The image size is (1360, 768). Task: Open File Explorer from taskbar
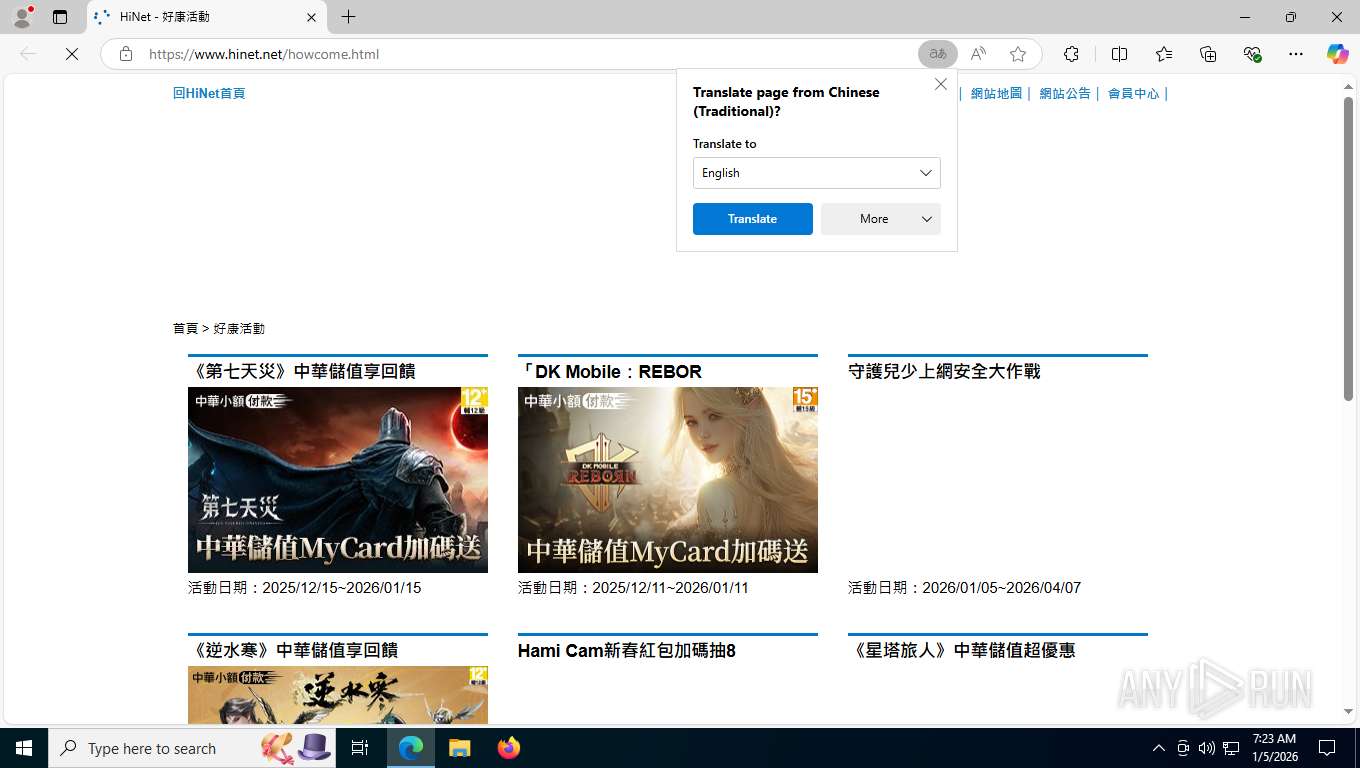(459, 748)
